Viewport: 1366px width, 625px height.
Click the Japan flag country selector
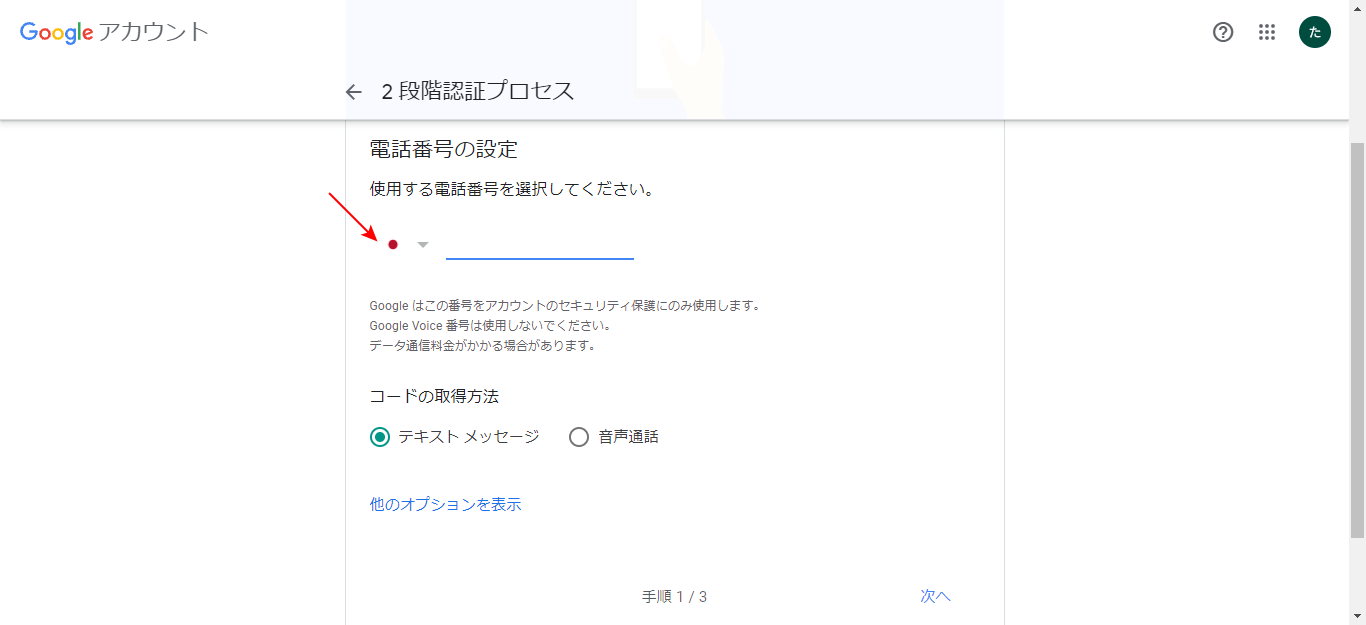(393, 244)
